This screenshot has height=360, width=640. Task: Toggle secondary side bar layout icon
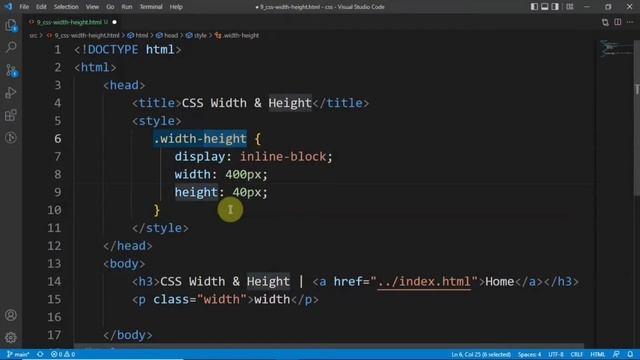(555, 7)
